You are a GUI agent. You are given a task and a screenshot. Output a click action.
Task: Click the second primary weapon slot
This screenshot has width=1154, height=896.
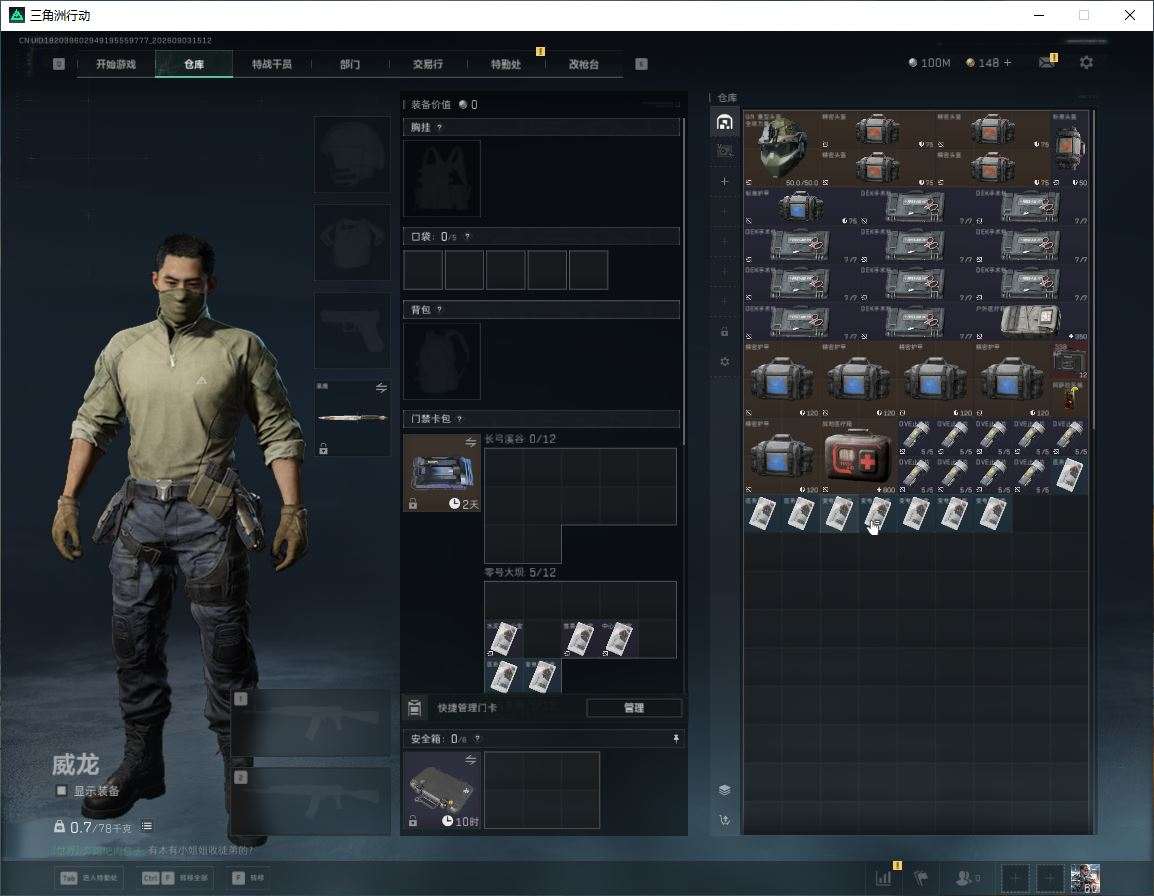coord(311,802)
